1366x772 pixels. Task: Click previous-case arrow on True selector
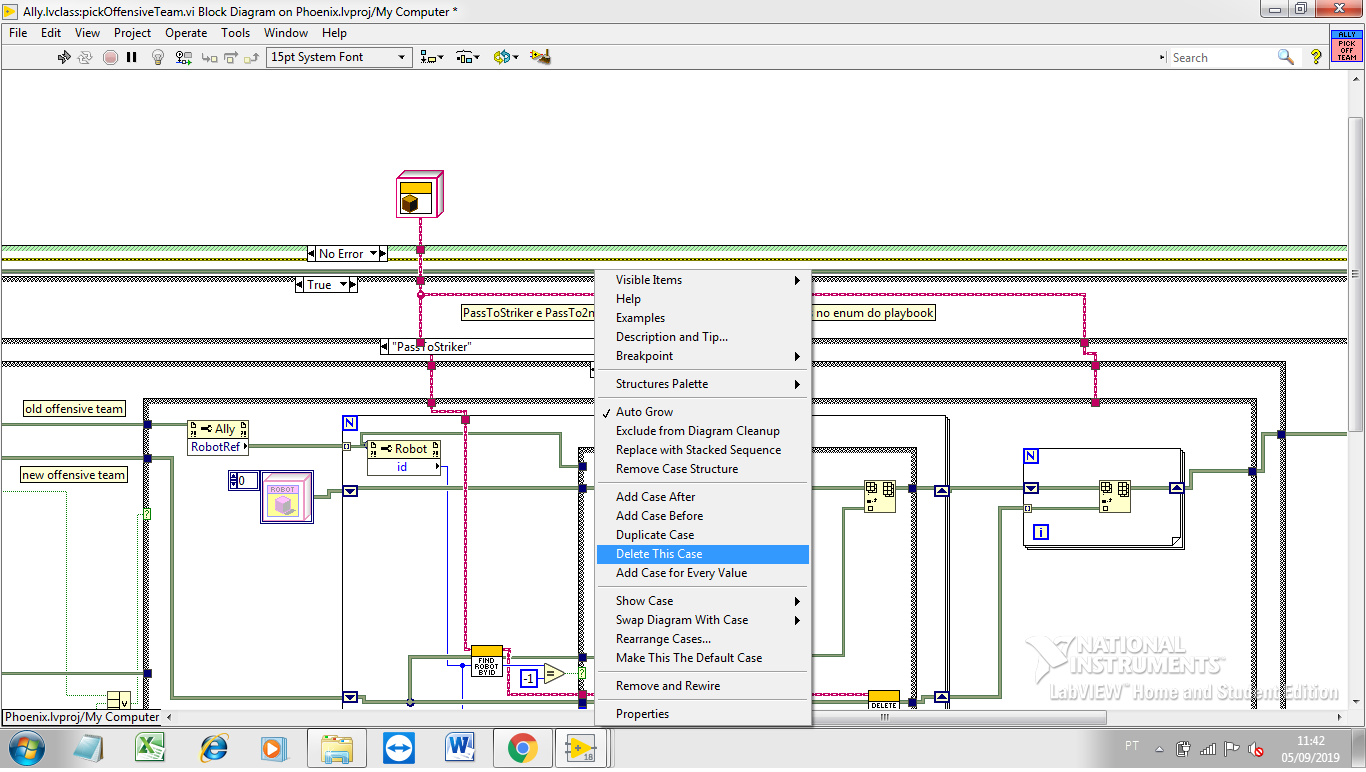tap(301, 285)
